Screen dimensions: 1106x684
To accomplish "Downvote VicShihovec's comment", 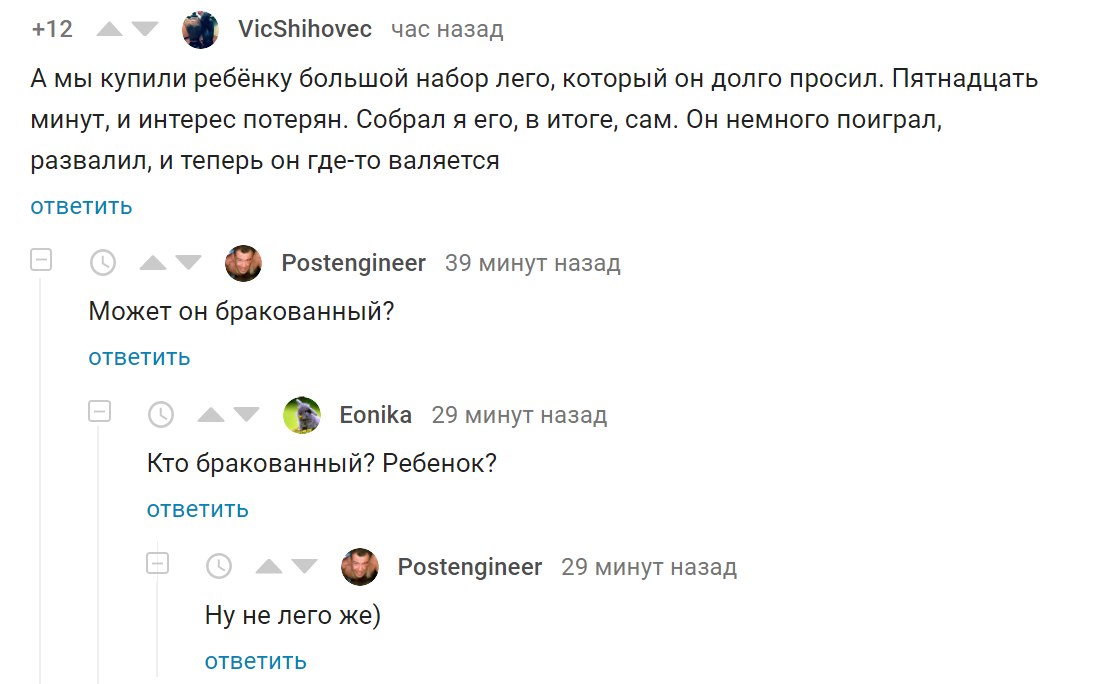I will pos(145,29).
